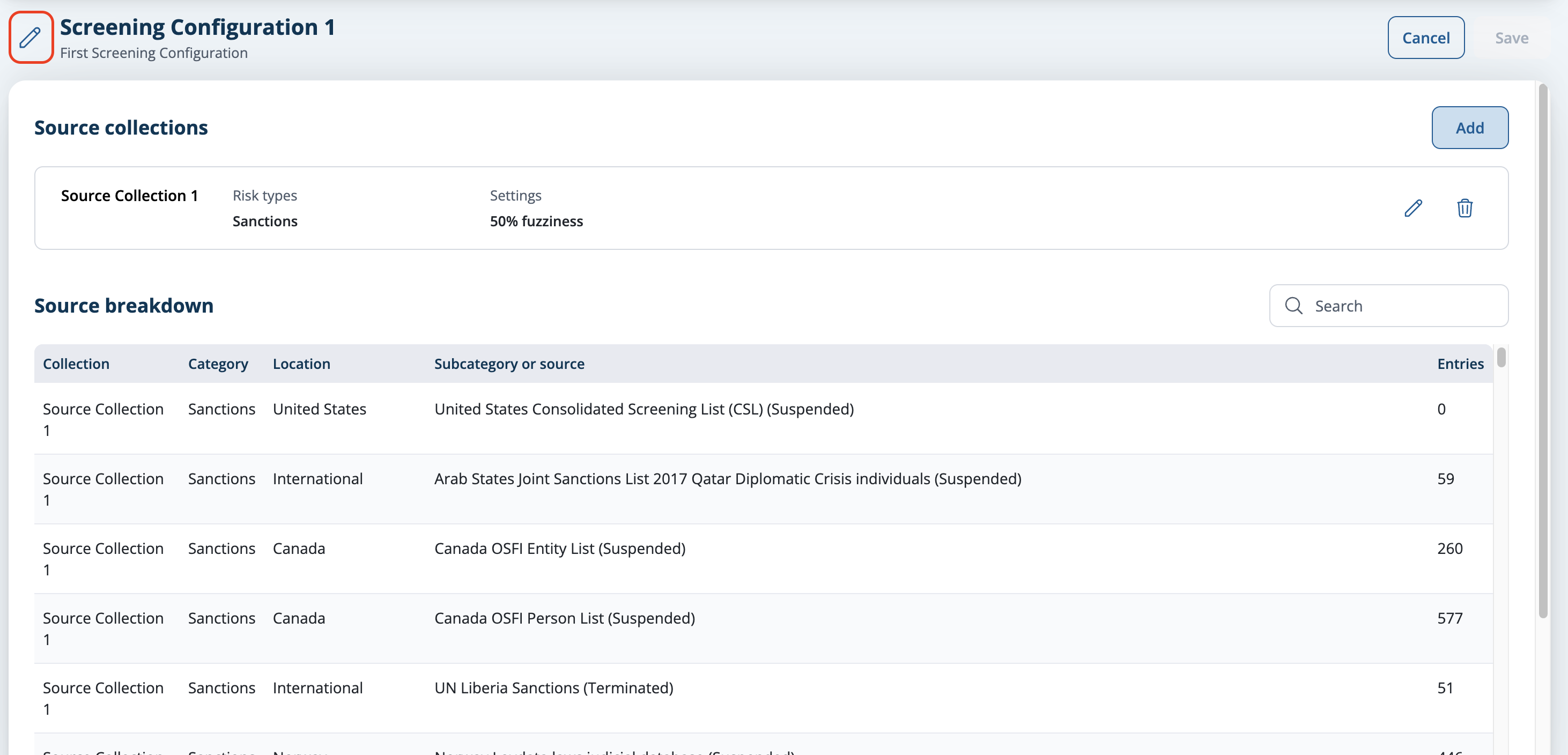Select 'United States Consolidated Screening List (CSL) (Suspended)'

[644, 409]
